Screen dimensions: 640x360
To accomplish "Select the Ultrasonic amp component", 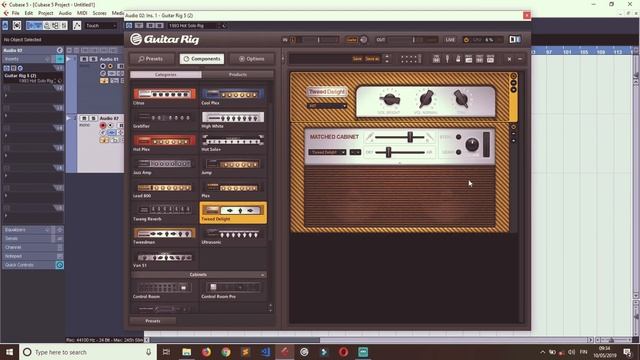I will pyautogui.click(x=233, y=236).
